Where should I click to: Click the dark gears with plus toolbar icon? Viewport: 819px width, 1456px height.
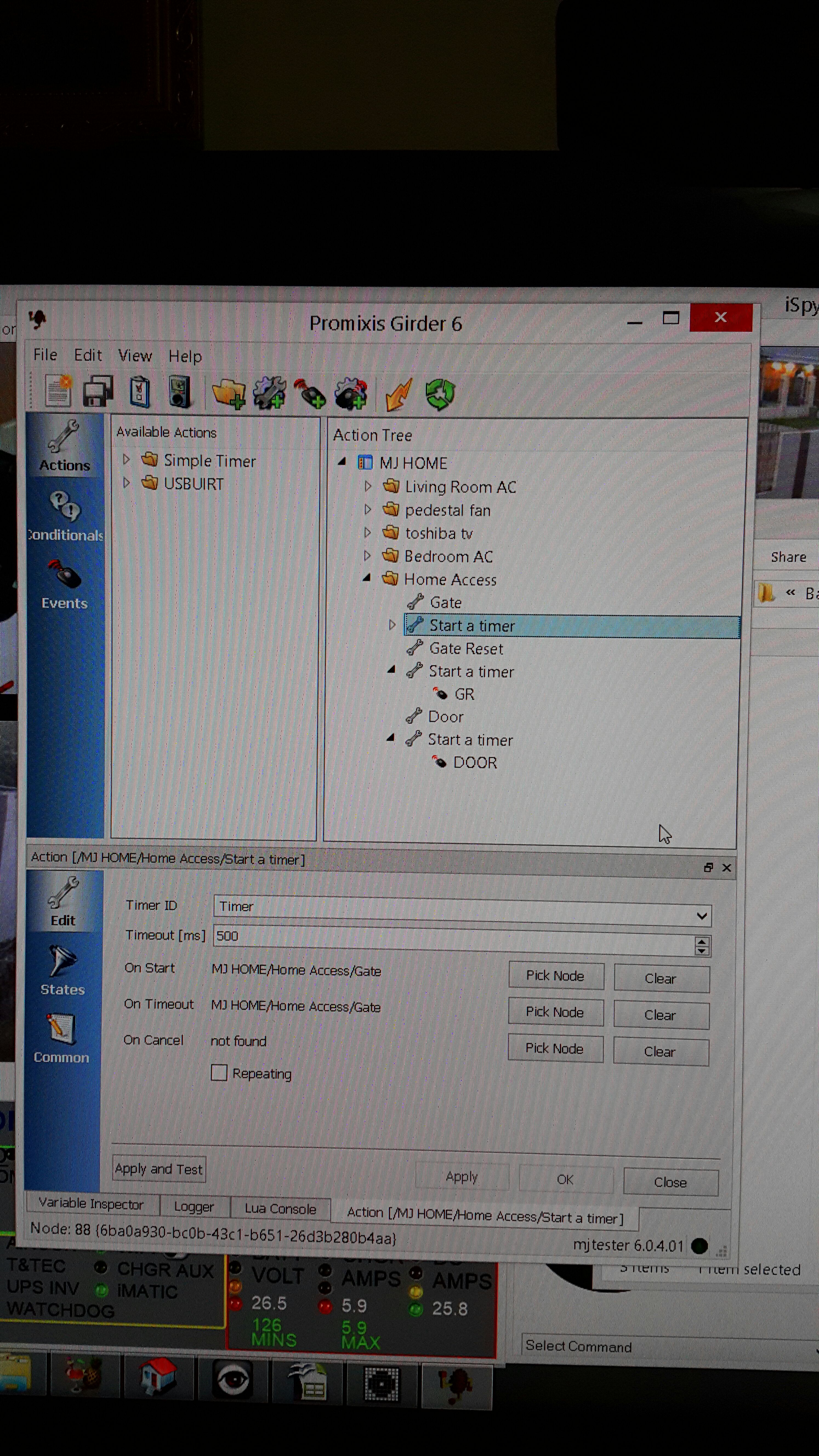[351, 393]
